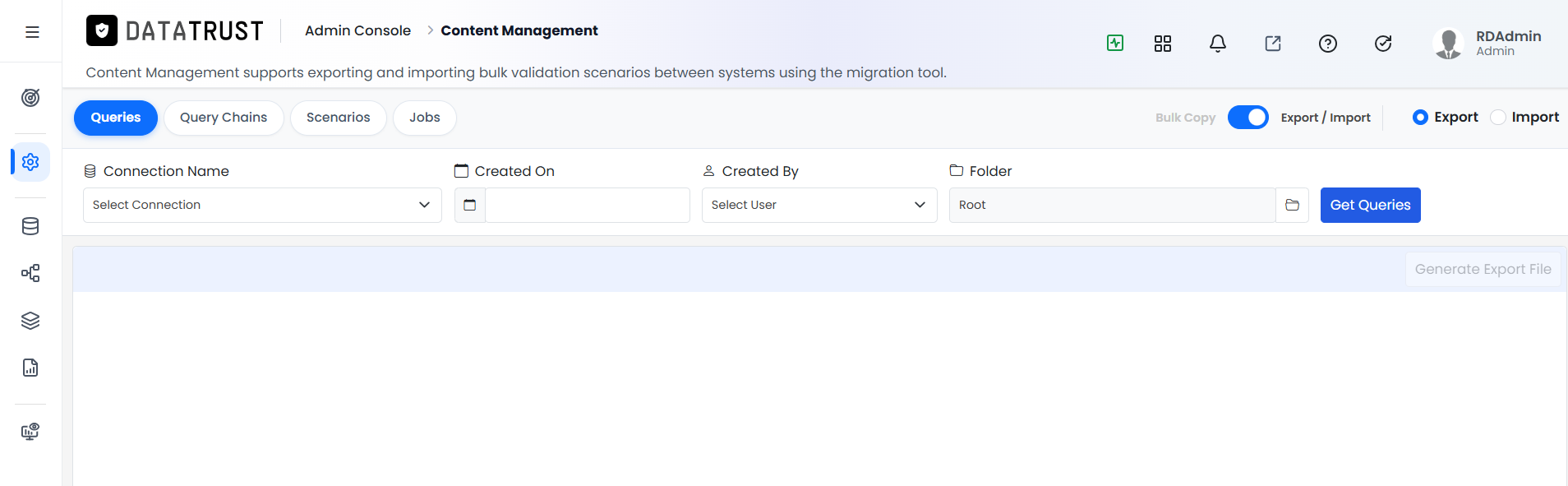Click the Created On date field
This screenshot has height=486, width=1568.
click(x=588, y=205)
